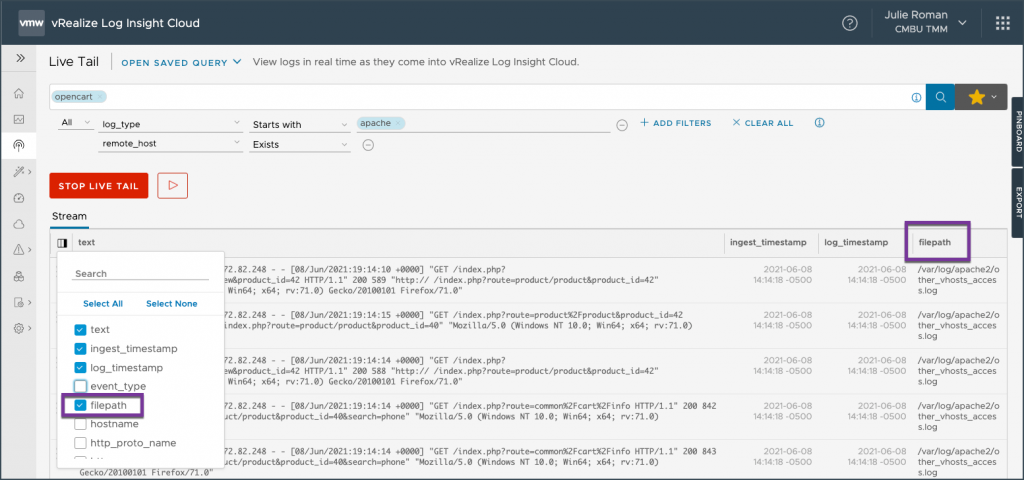Uncheck the text column checkbox
The image size is (1024, 480).
[80, 330]
